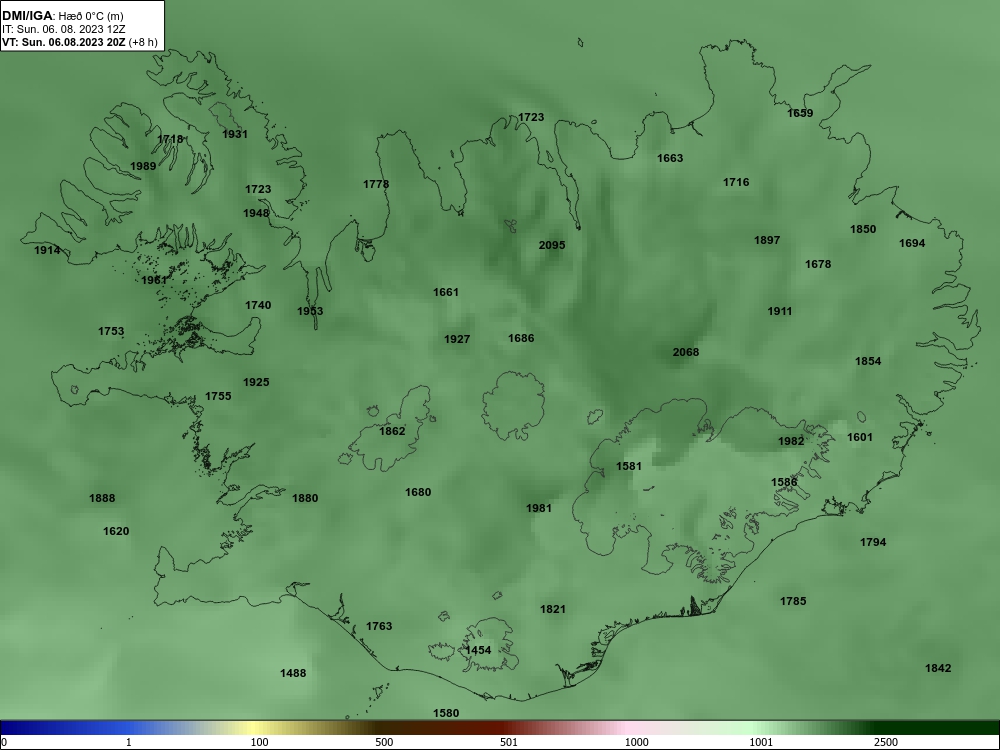This screenshot has width=1000, height=750.
Task: Select the value 1716 on the map
Action: [x=736, y=182]
